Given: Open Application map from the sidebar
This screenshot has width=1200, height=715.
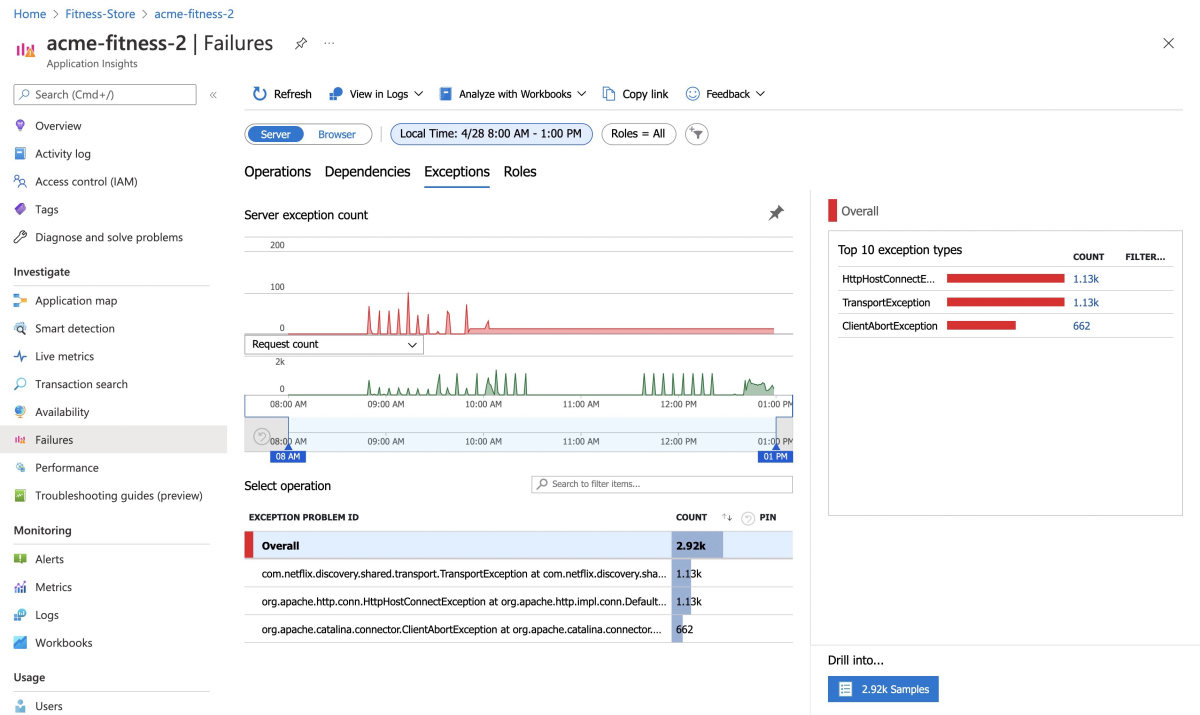Looking at the screenshot, I should point(75,301).
